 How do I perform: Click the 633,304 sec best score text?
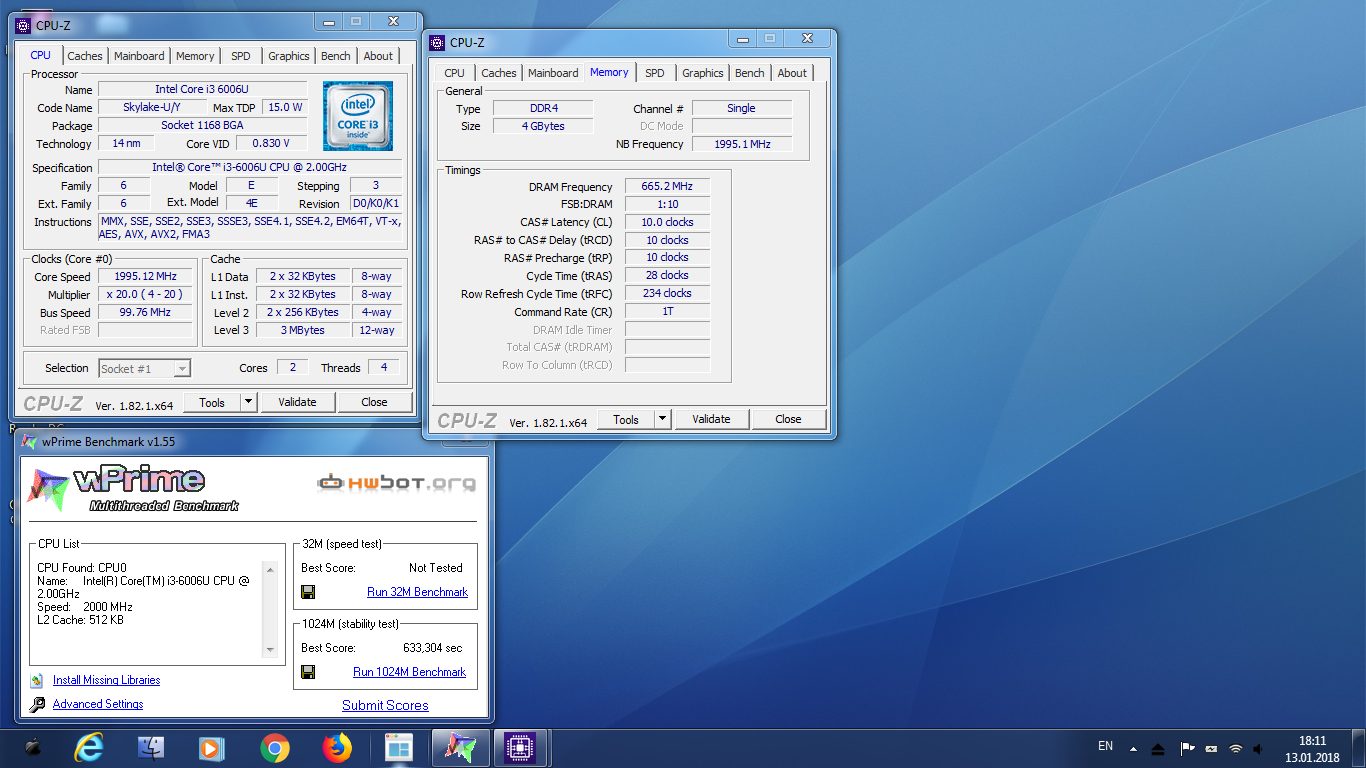tap(433, 648)
